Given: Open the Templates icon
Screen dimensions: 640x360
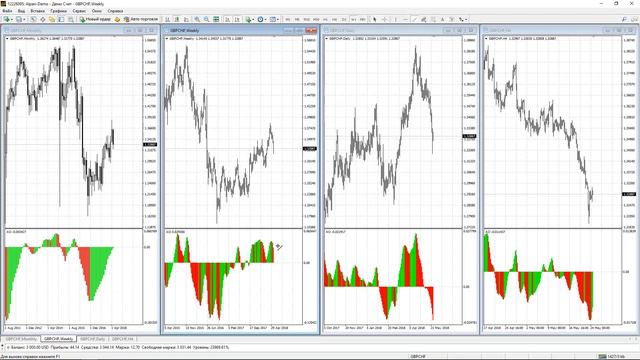Looking at the screenshot, I should (272, 19).
